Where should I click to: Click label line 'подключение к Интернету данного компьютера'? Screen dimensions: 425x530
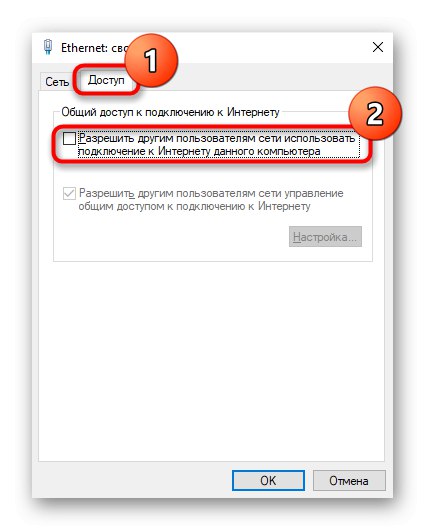tap(199, 151)
